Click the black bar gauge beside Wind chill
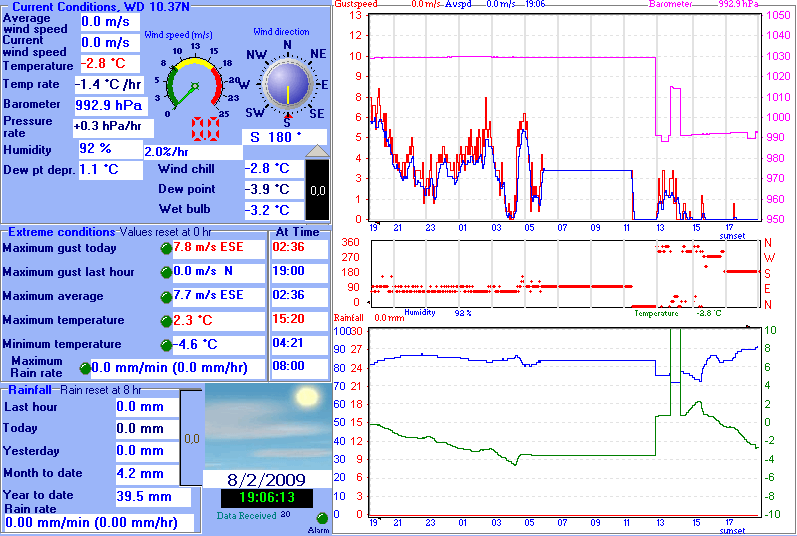The width and height of the screenshot is (797, 536). tap(316, 189)
